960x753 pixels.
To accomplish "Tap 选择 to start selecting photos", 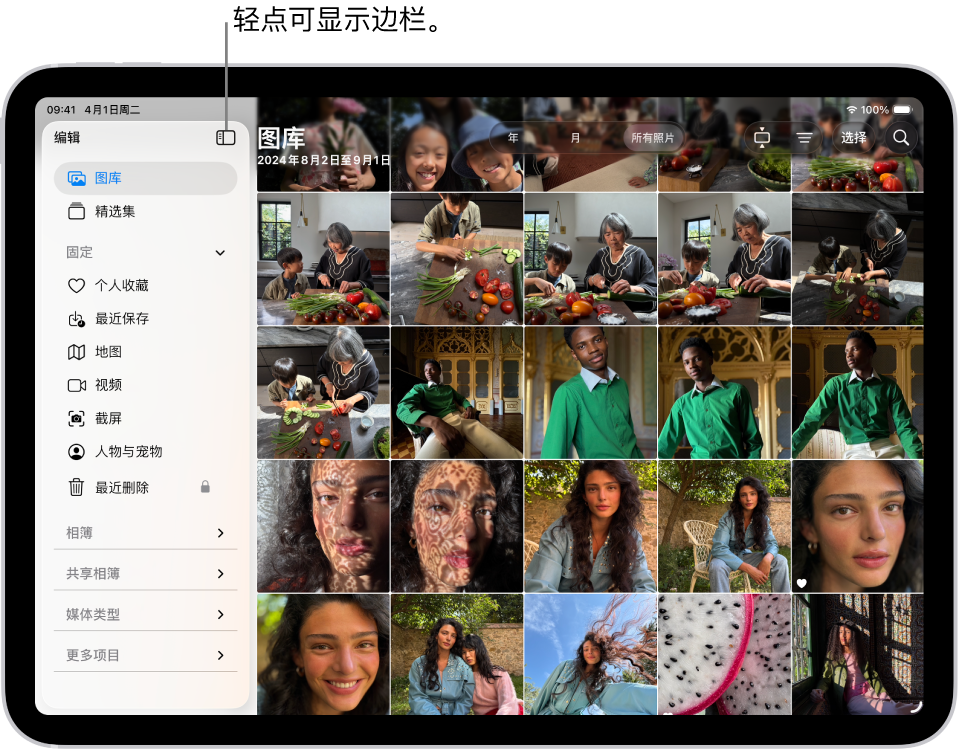I will point(855,138).
